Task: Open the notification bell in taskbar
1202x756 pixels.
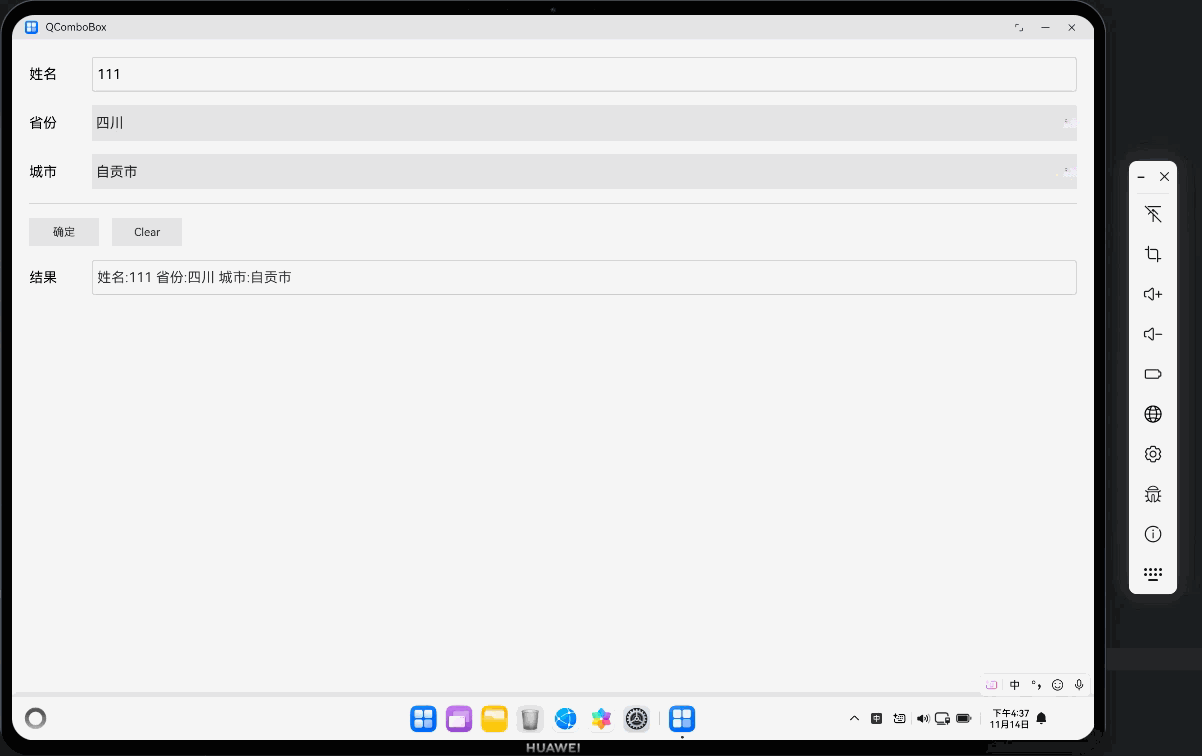Action: (x=1041, y=718)
